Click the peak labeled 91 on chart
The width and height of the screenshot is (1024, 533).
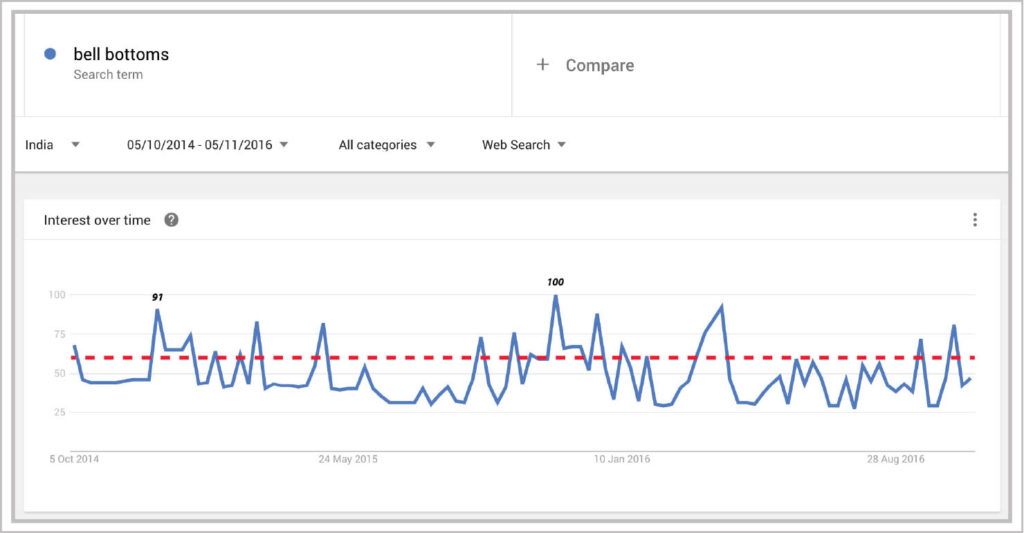coord(157,310)
